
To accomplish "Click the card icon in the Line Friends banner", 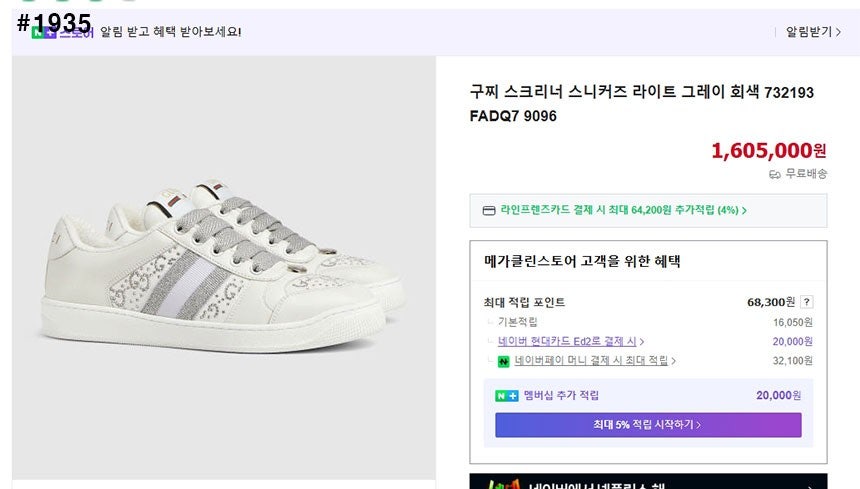I will tap(489, 211).
